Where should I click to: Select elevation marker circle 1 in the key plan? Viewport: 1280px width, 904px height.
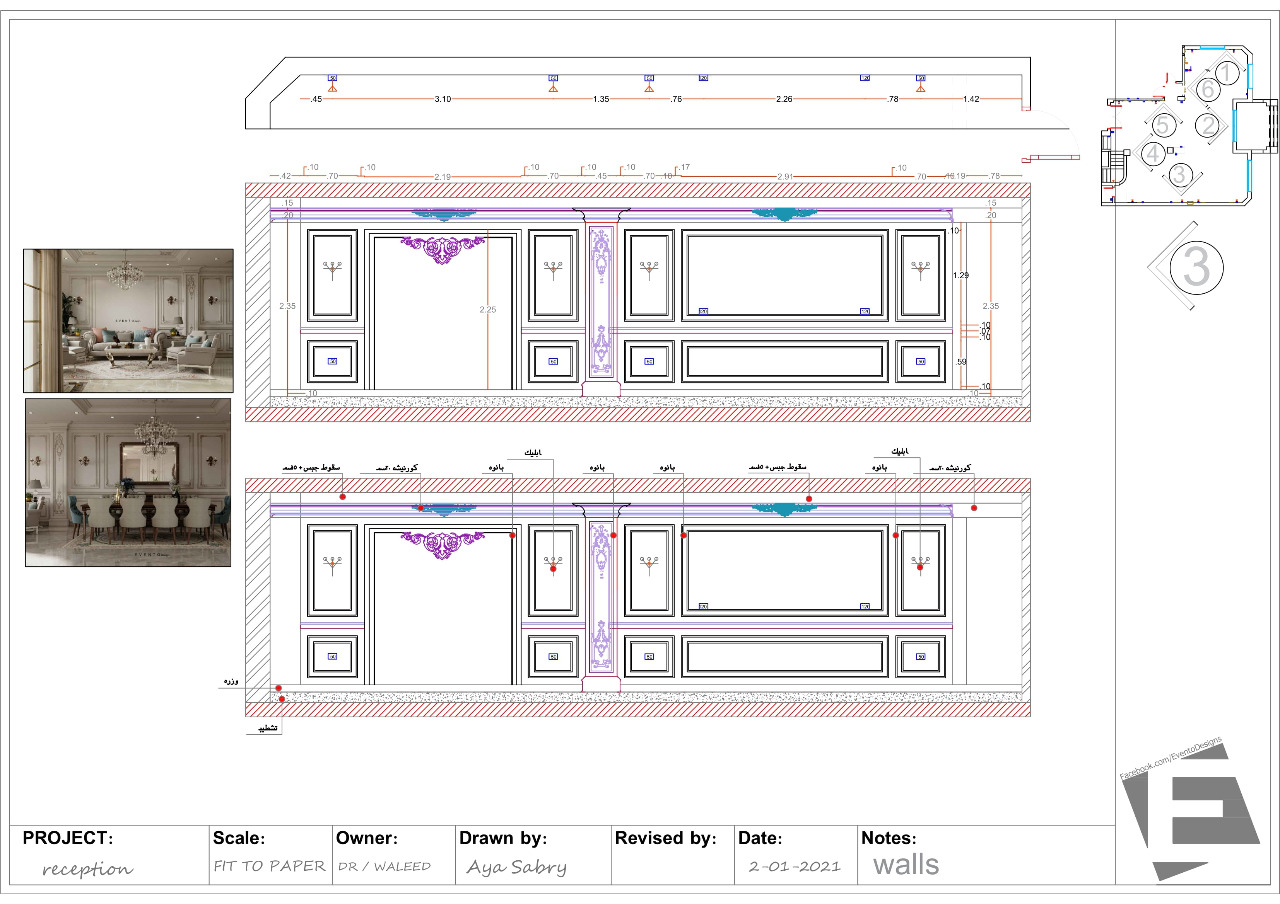click(x=1227, y=73)
